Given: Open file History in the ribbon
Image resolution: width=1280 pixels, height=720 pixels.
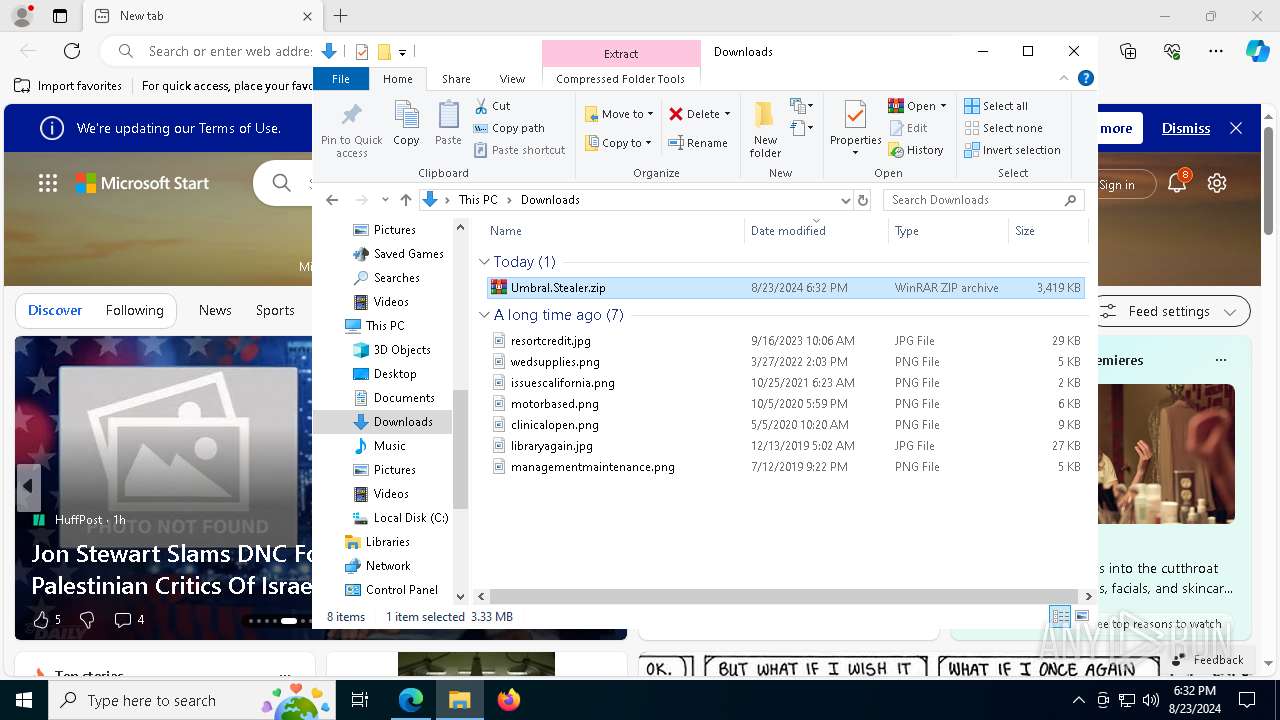Looking at the screenshot, I should [915, 150].
